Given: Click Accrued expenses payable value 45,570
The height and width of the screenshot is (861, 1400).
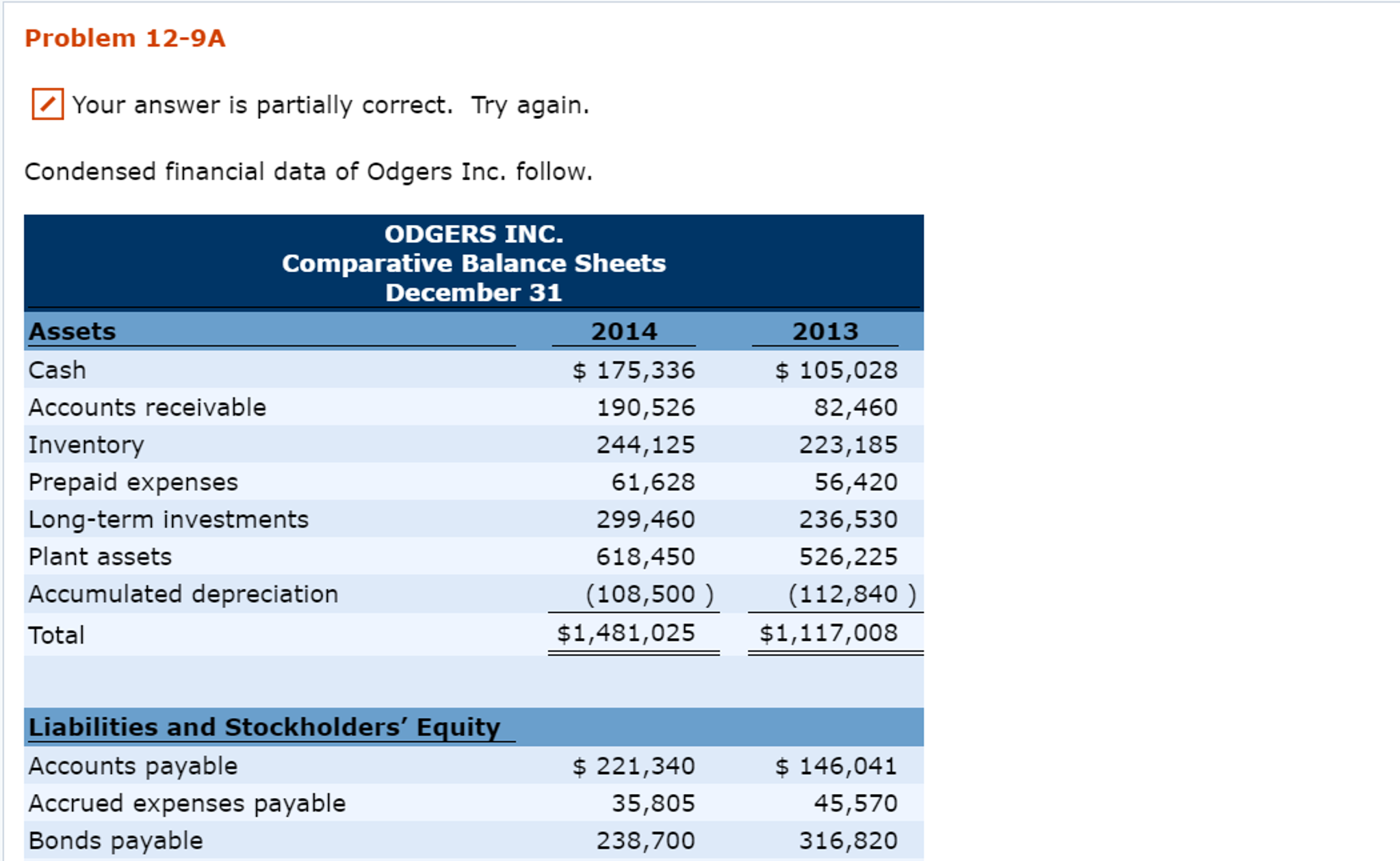Looking at the screenshot, I should 855,804.
